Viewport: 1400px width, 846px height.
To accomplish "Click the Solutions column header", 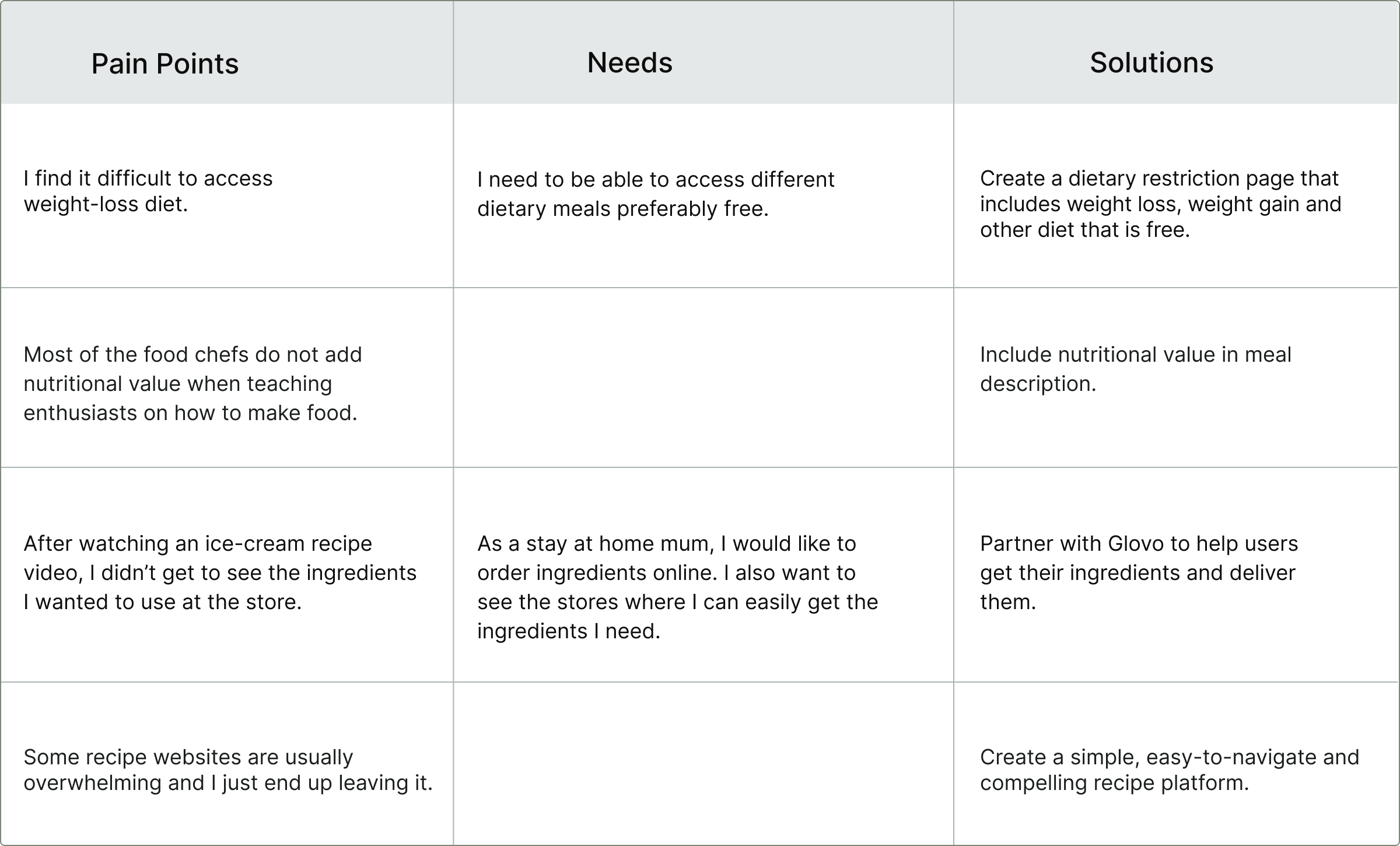I will (x=1151, y=62).
